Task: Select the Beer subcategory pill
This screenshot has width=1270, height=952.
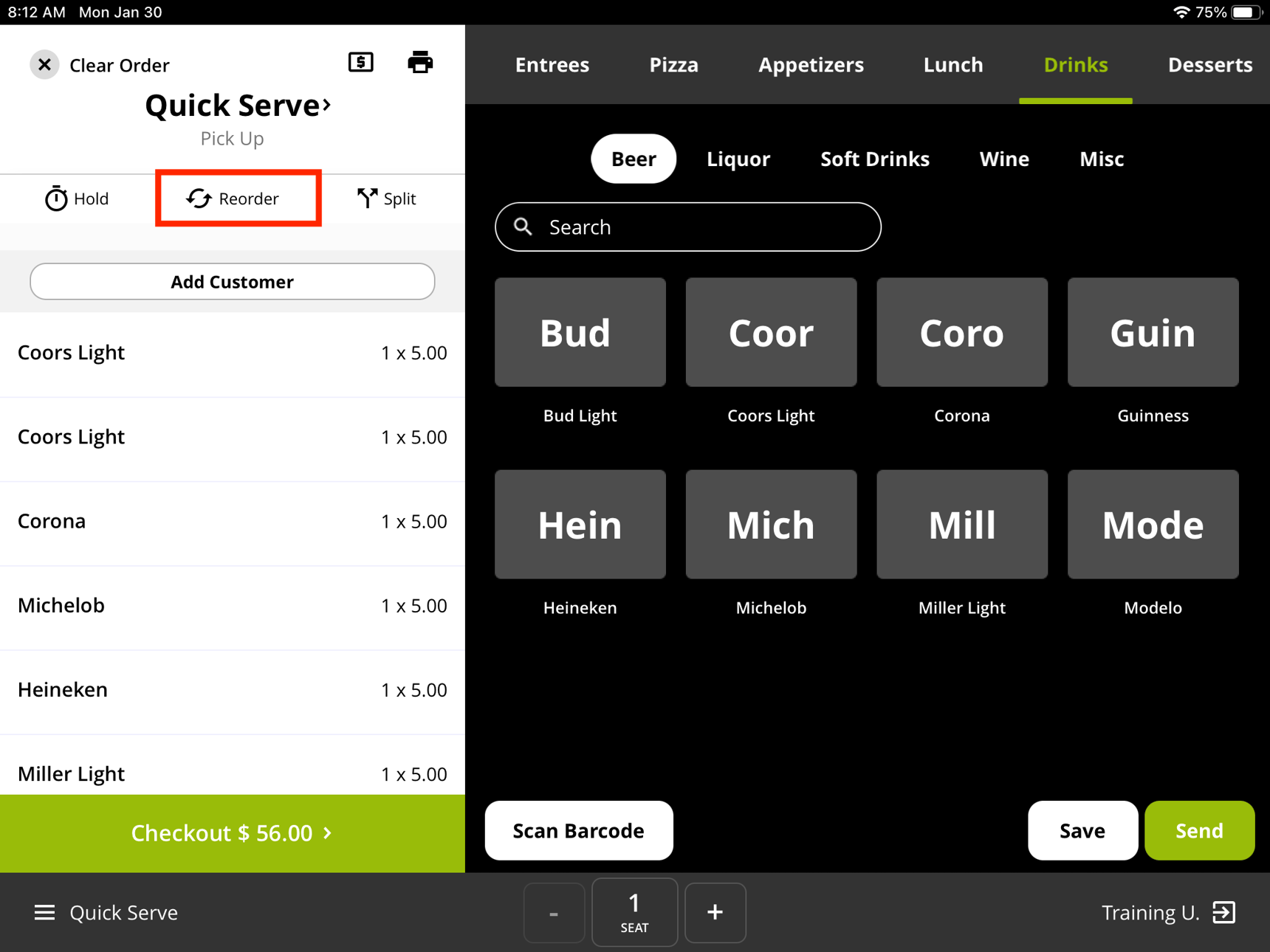Action: (633, 159)
